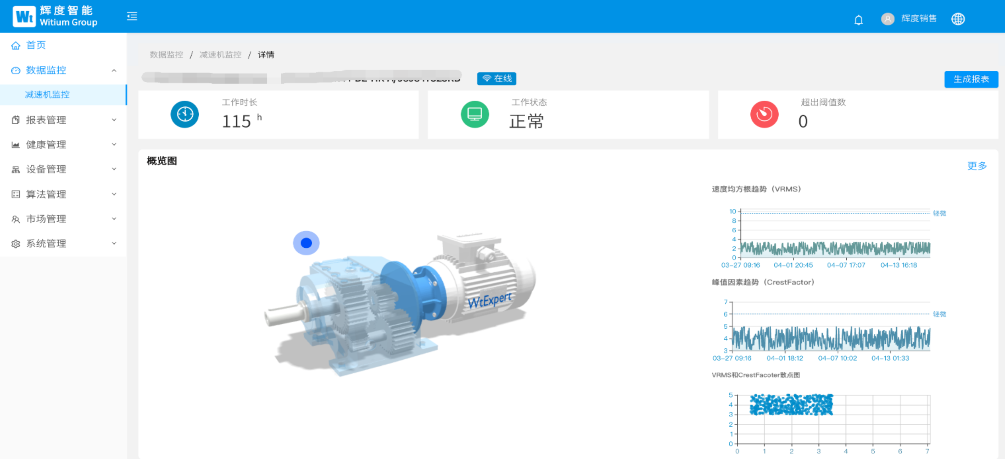Collapse the 数据监控 menu section
Viewport: 1005px width, 459px height.
click(x=63, y=70)
